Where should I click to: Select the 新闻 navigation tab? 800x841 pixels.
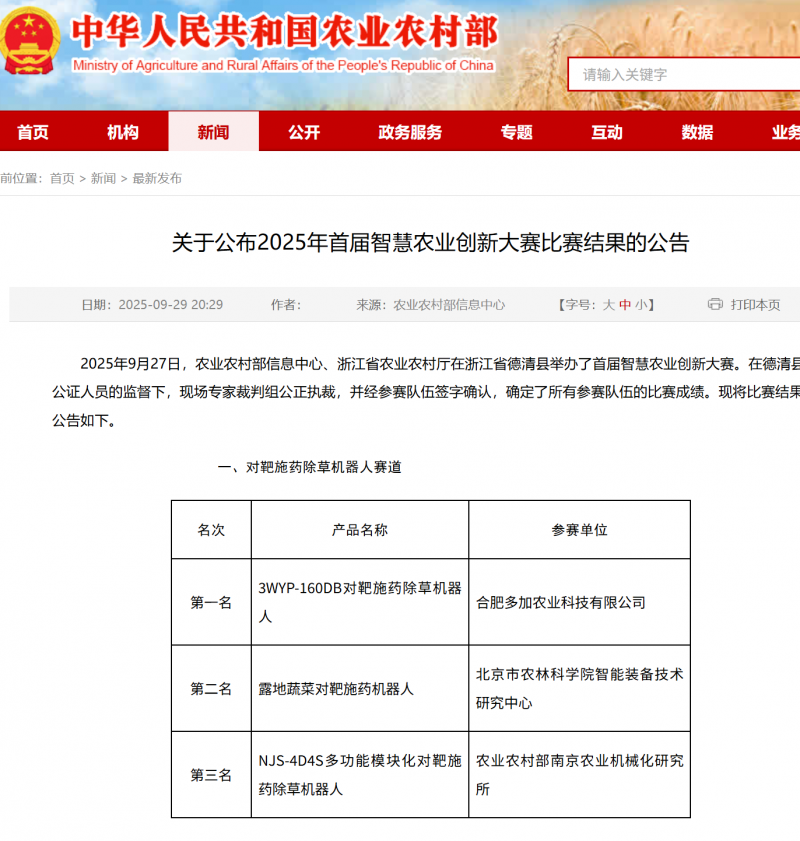point(213,132)
